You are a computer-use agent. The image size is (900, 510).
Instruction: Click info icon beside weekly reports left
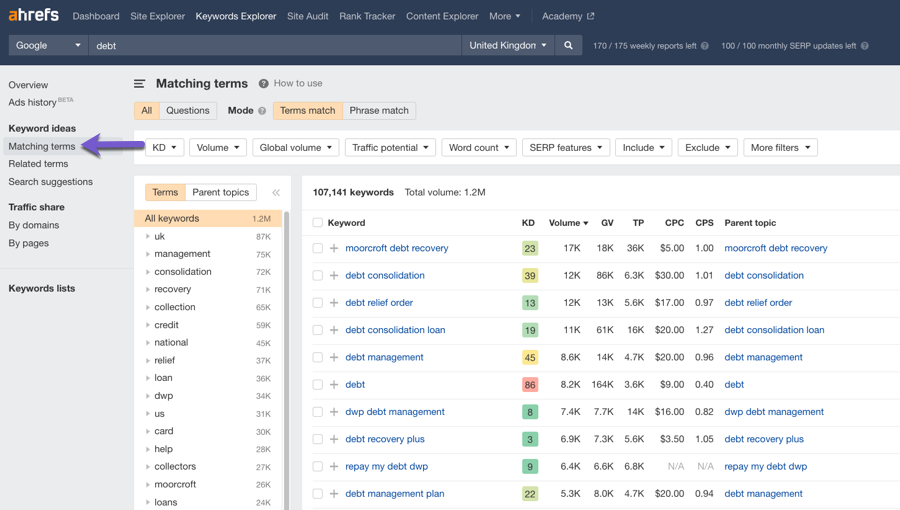point(705,46)
